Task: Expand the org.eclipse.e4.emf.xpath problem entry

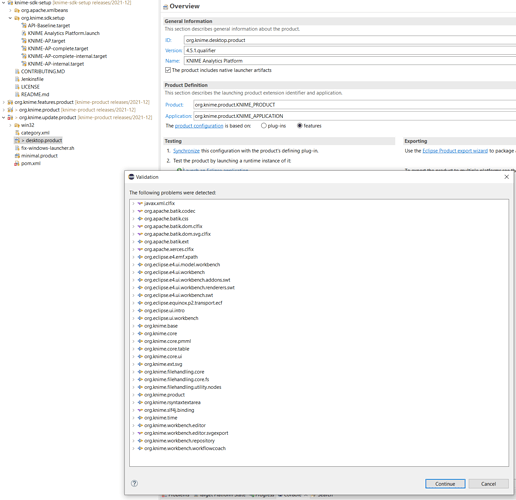Action: click(x=133, y=257)
